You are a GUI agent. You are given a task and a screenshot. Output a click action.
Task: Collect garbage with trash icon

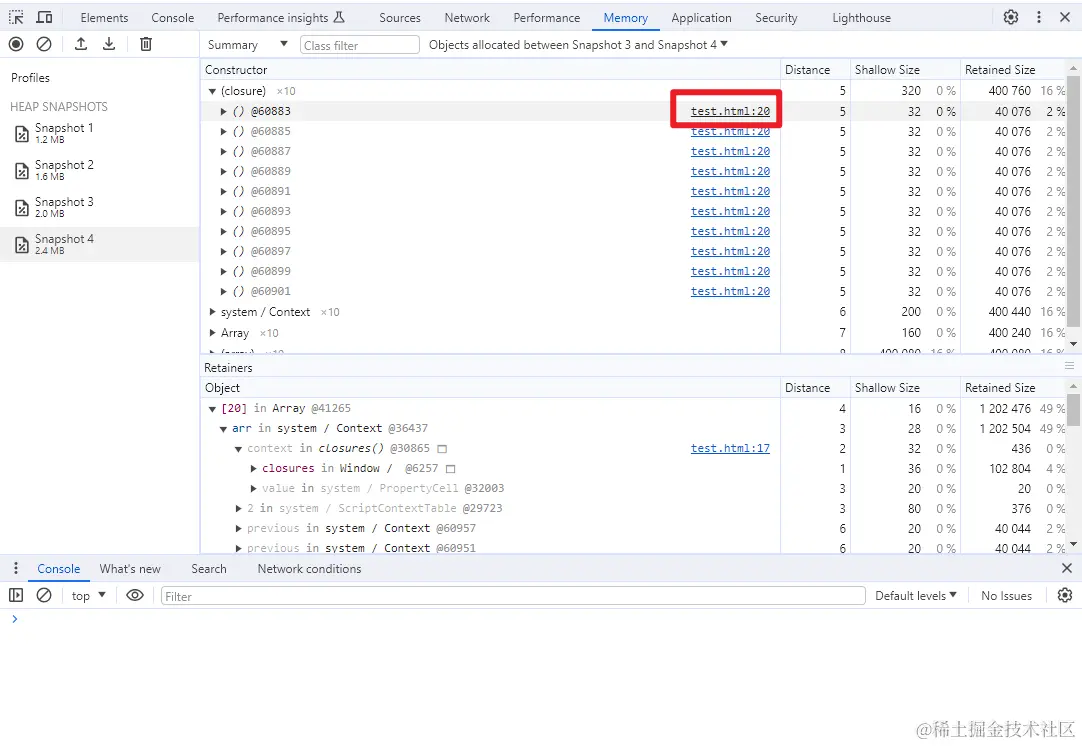146,44
